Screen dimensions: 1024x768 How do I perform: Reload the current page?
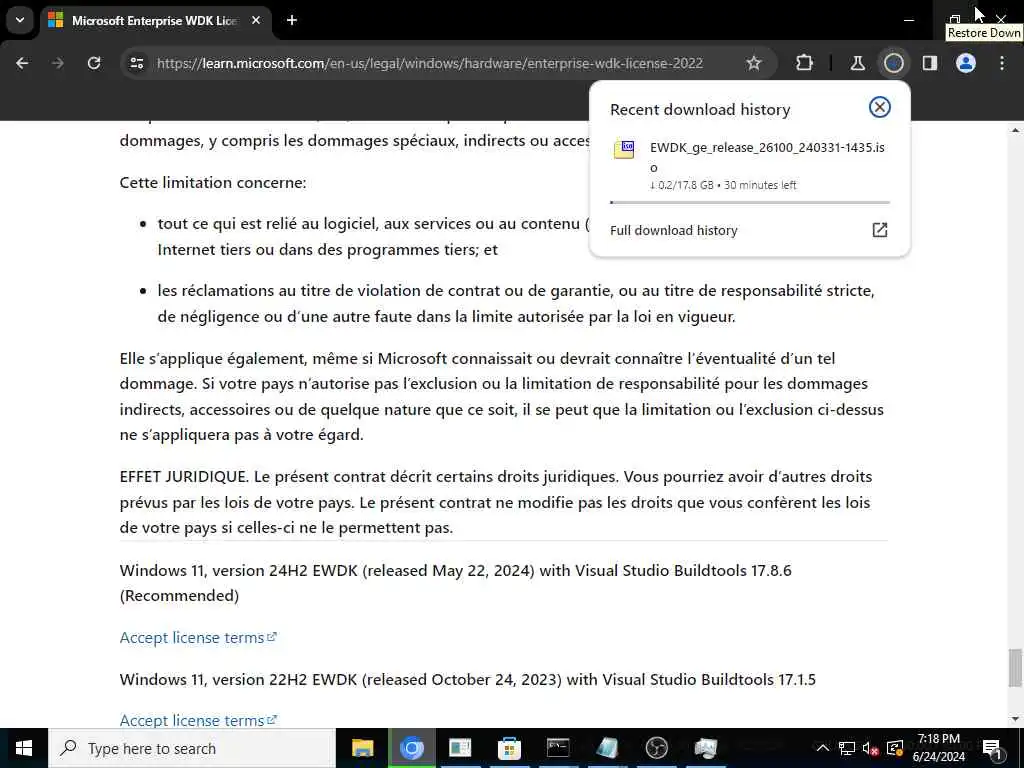pyautogui.click(x=94, y=63)
